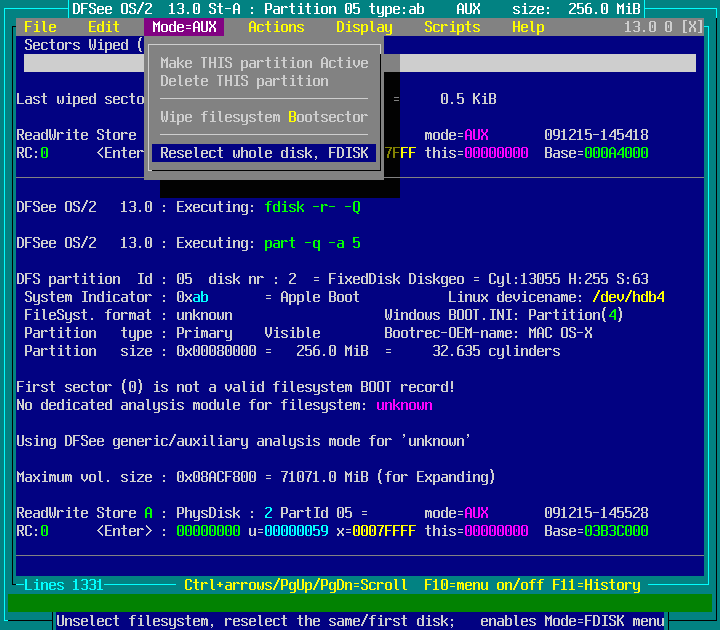Click the Lines 1331 indicator

tap(64, 585)
